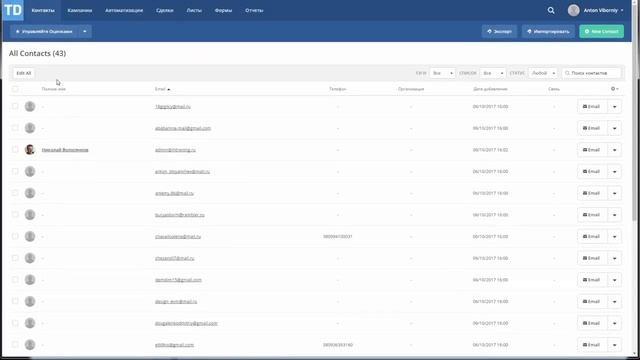Check the first contact row checkbox
The height and width of the screenshot is (360, 640).
15,106
